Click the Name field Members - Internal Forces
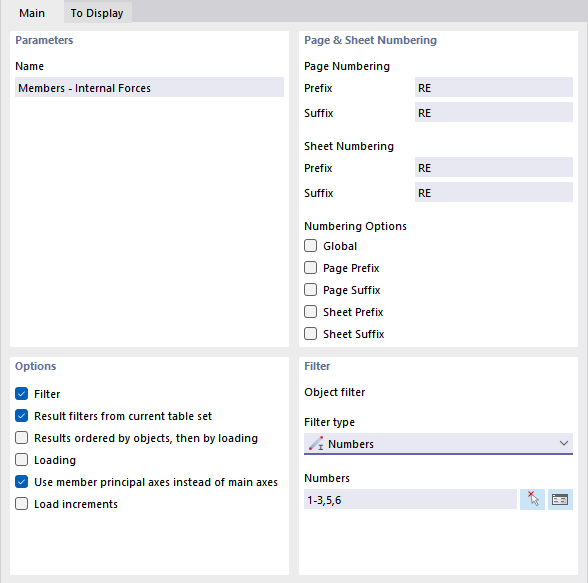This screenshot has width=588, height=583. pos(149,88)
